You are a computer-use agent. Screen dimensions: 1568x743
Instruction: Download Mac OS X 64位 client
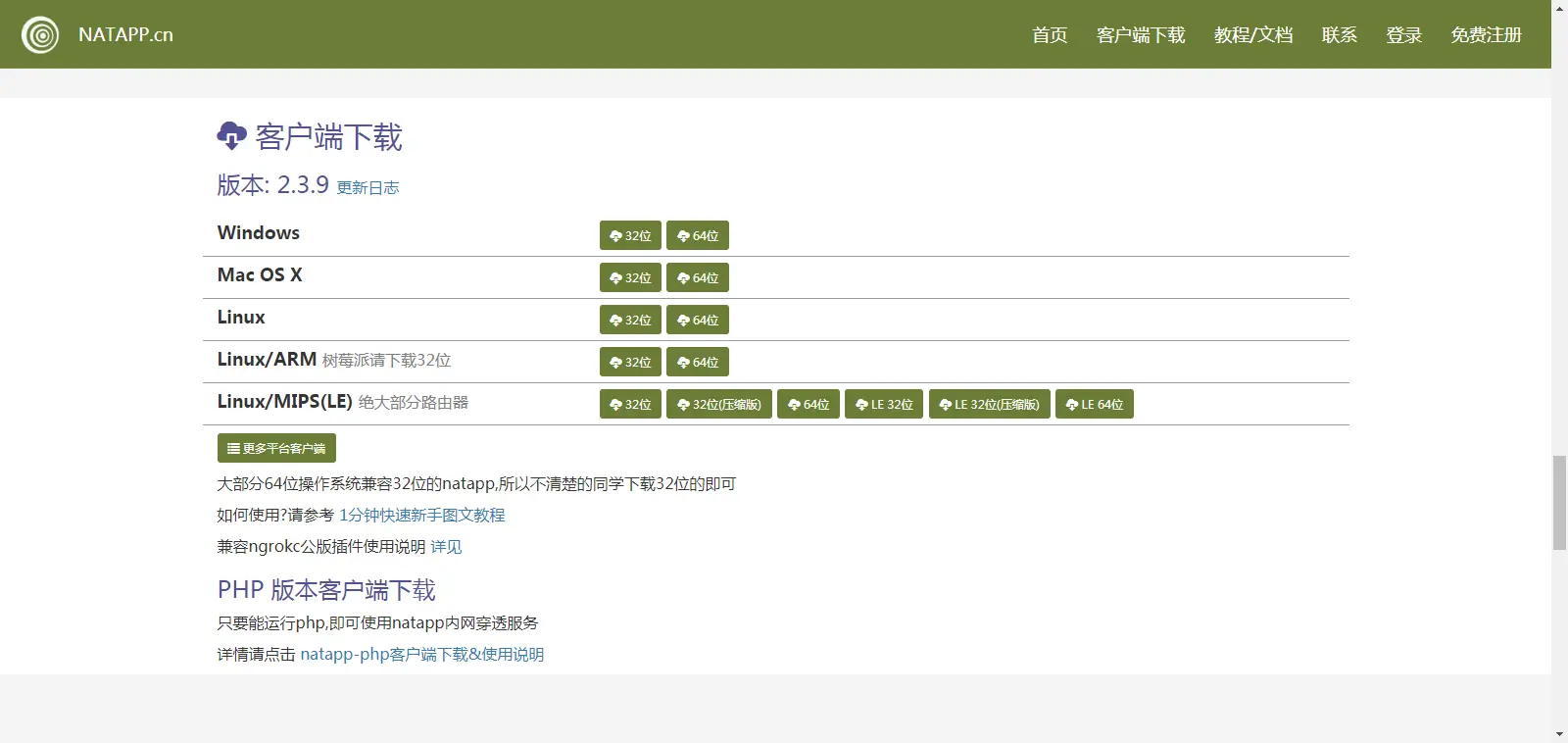[x=698, y=277]
